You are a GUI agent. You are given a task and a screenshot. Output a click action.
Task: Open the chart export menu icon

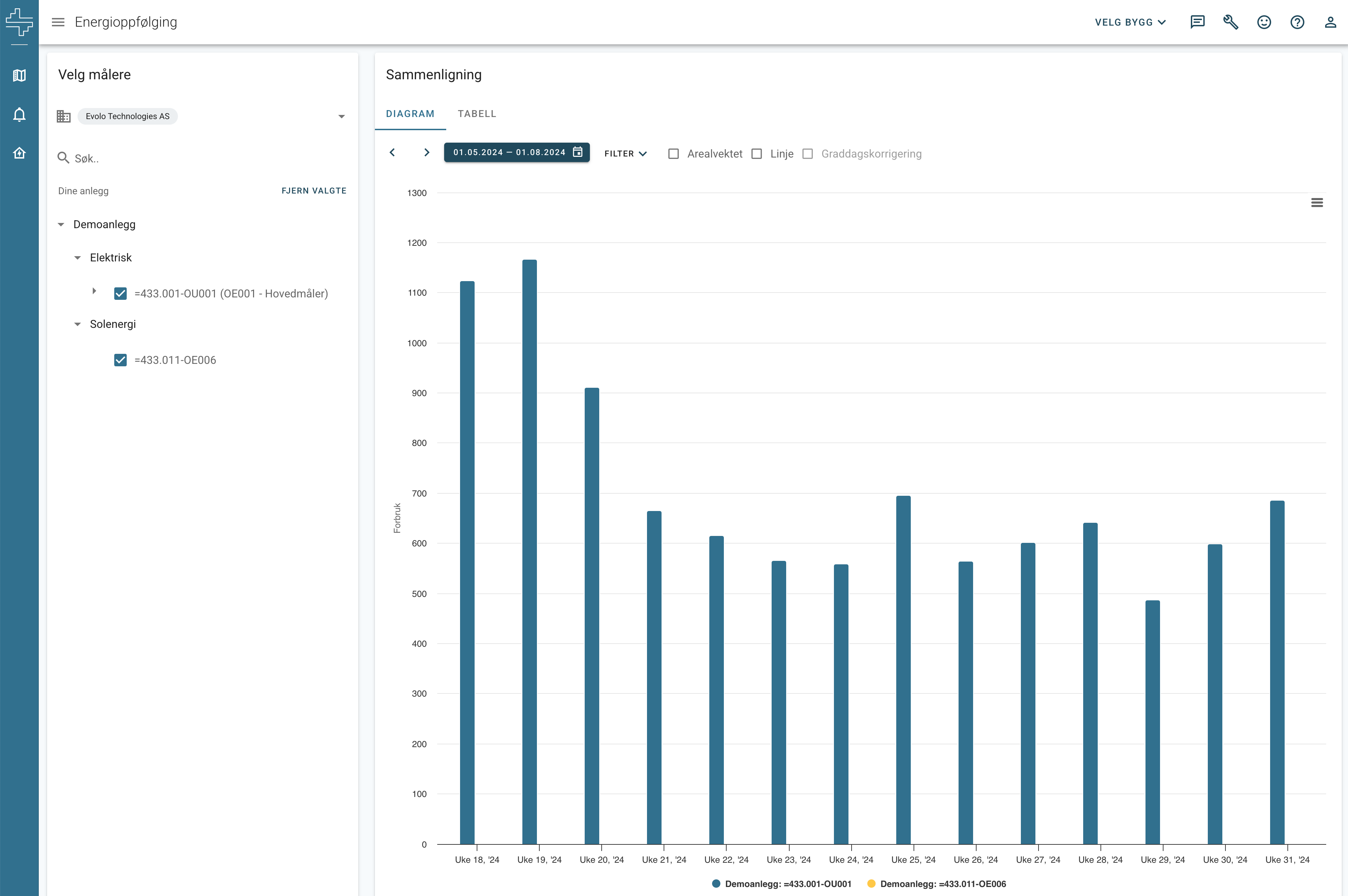point(1316,202)
